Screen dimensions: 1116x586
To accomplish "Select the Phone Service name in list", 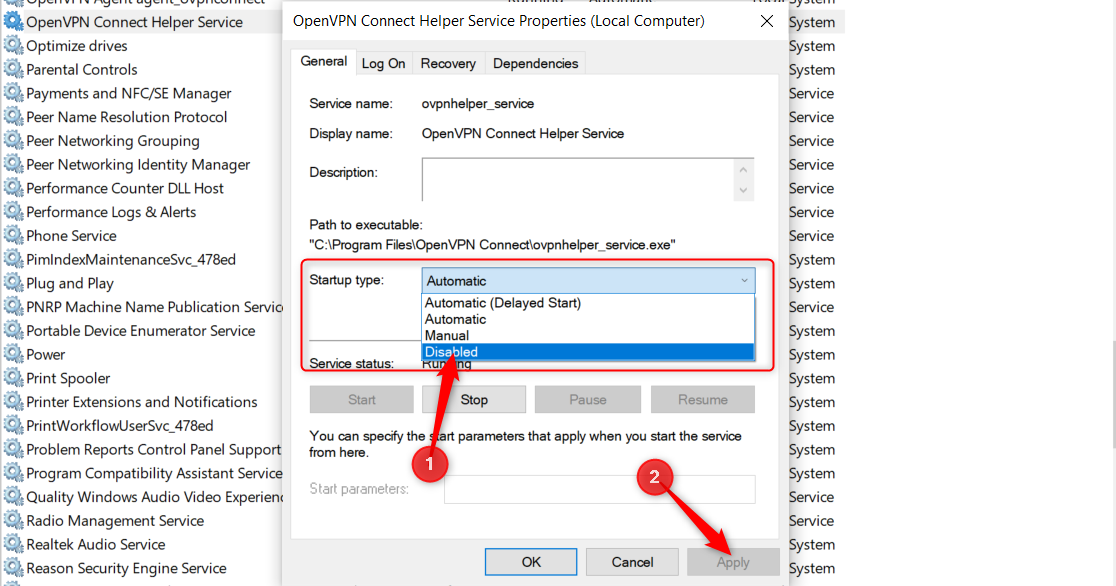I will pyautogui.click(x=71, y=236).
